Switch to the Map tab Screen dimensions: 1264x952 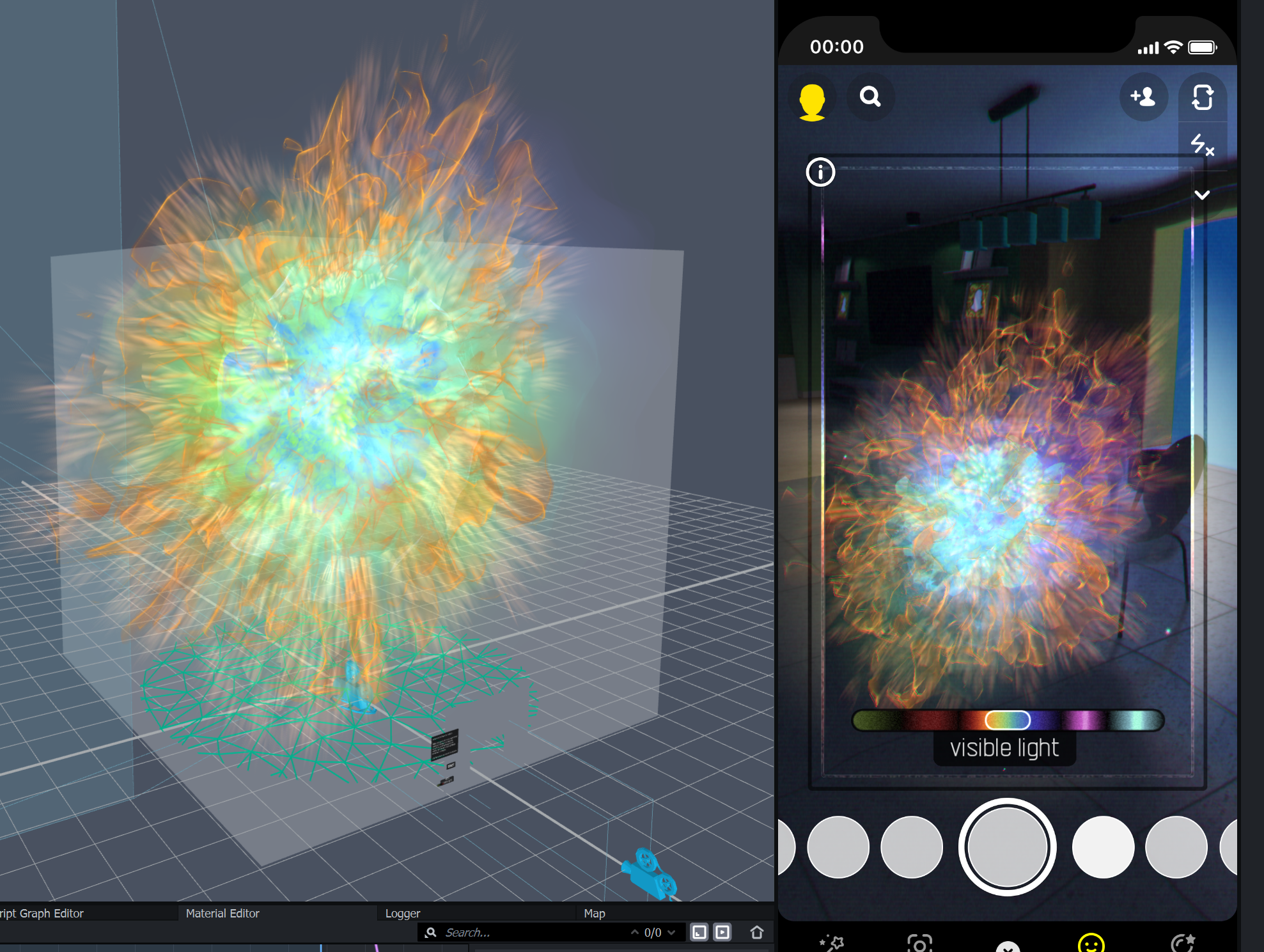coord(594,913)
